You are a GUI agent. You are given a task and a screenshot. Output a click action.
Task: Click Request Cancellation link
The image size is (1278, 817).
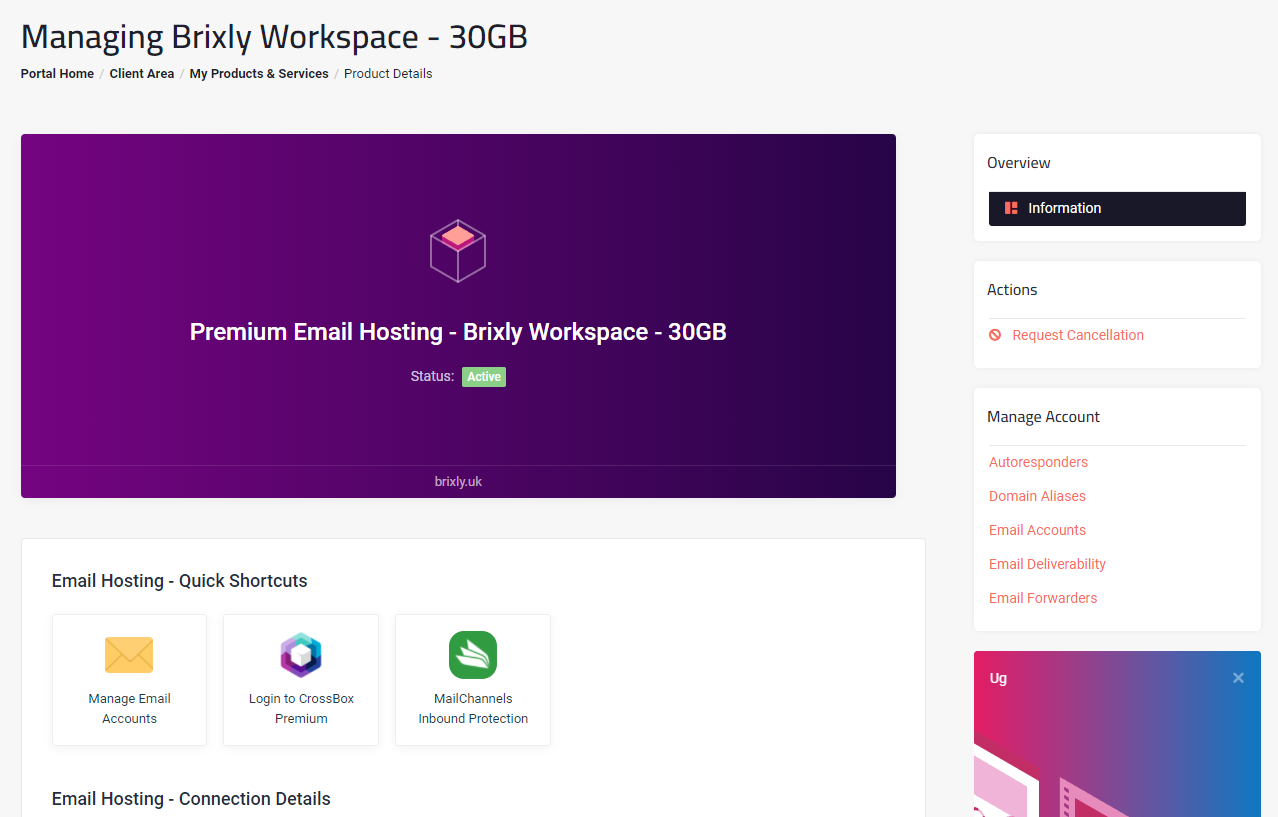[x=1078, y=335]
